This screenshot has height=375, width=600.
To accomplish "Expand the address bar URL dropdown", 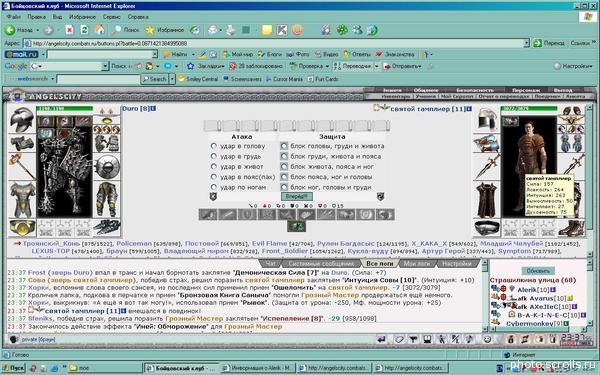I will pyautogui.click(x=527, y=43).
